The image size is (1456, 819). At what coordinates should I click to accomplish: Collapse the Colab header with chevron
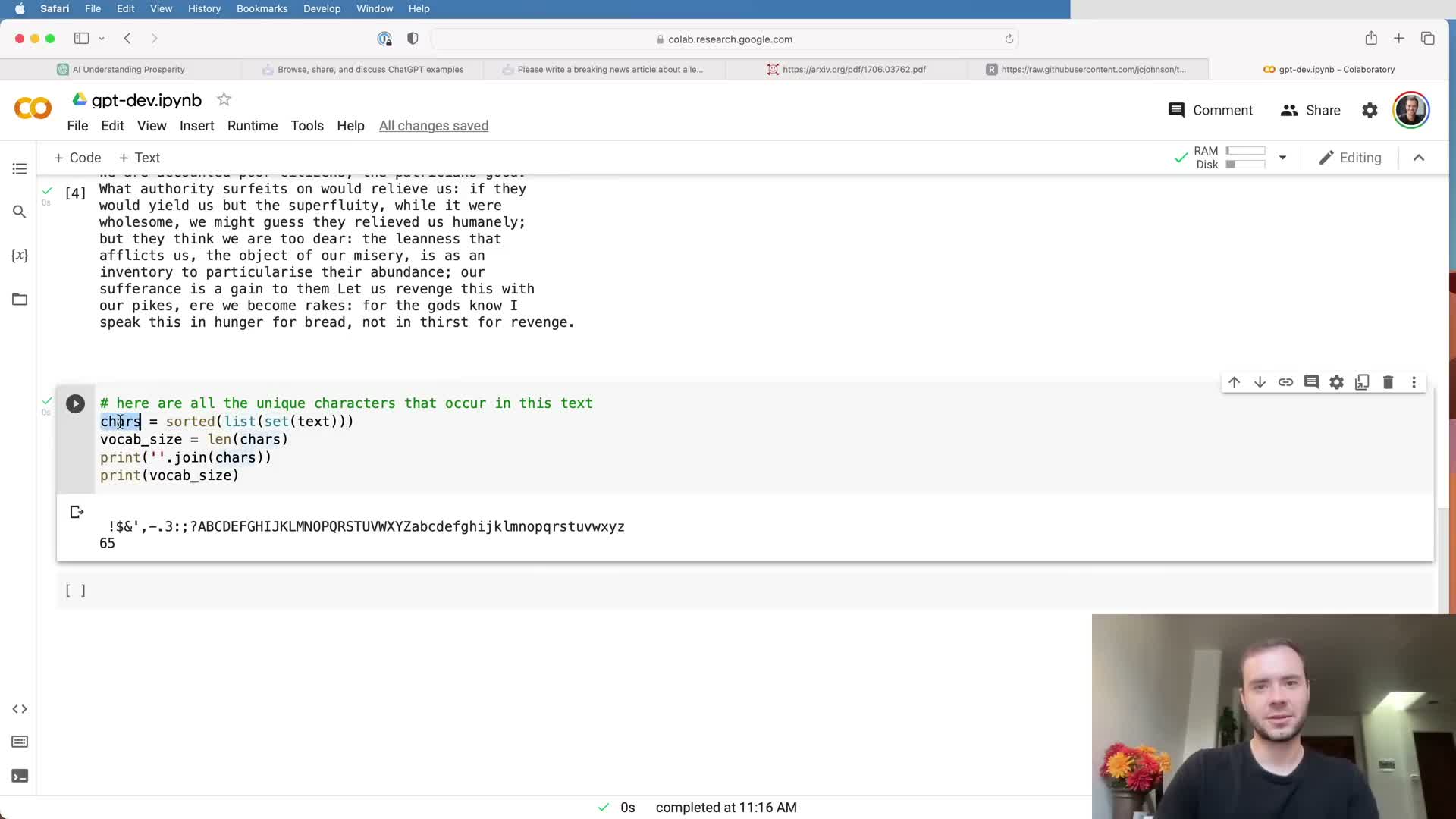[x=1419, y=158]
